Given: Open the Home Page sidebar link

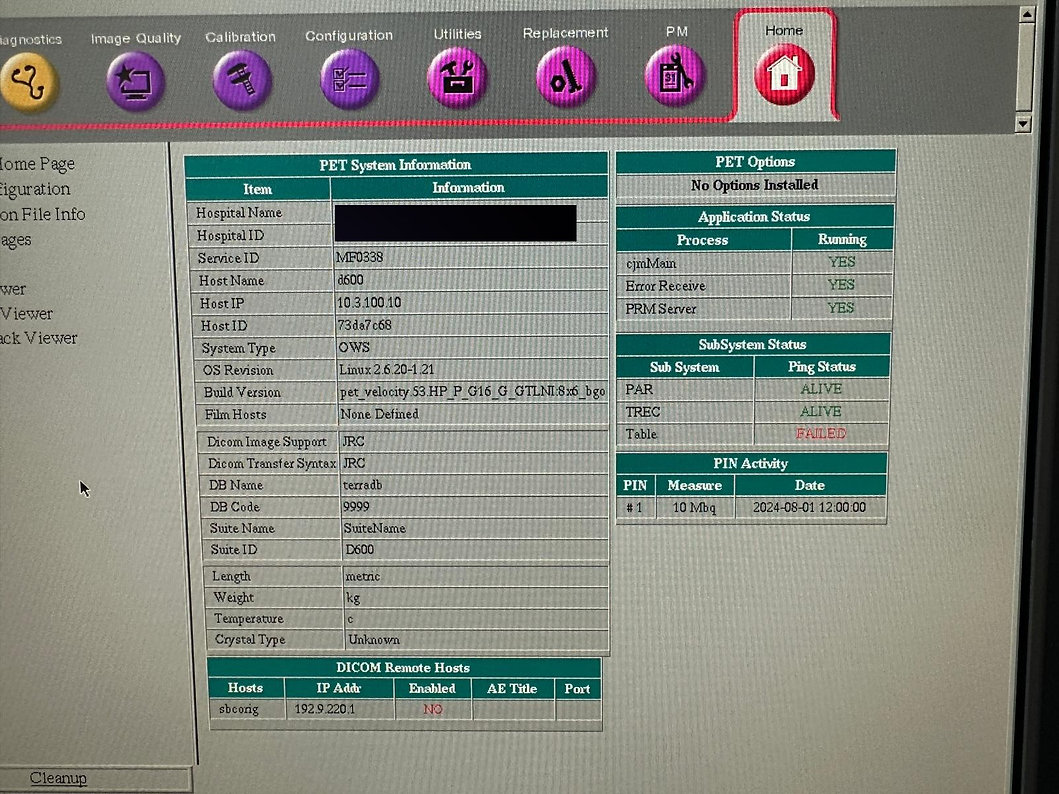Looking at the screenshot, I should [37, 164].
